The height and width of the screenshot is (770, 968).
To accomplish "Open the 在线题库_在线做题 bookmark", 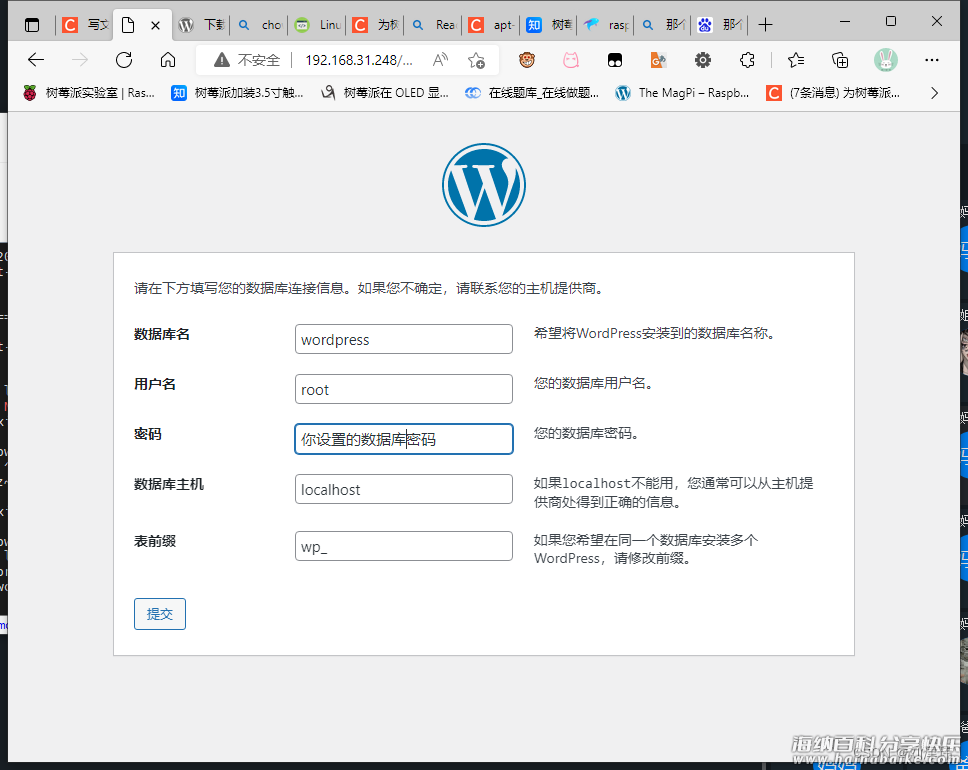I will 532,93.
